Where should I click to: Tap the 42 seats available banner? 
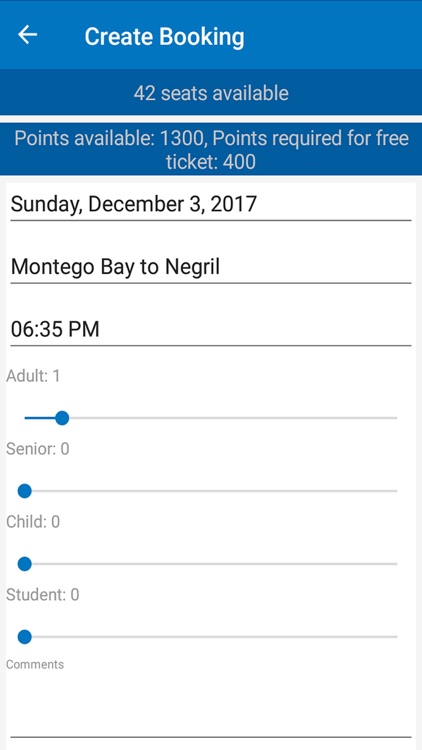point(211,93)
